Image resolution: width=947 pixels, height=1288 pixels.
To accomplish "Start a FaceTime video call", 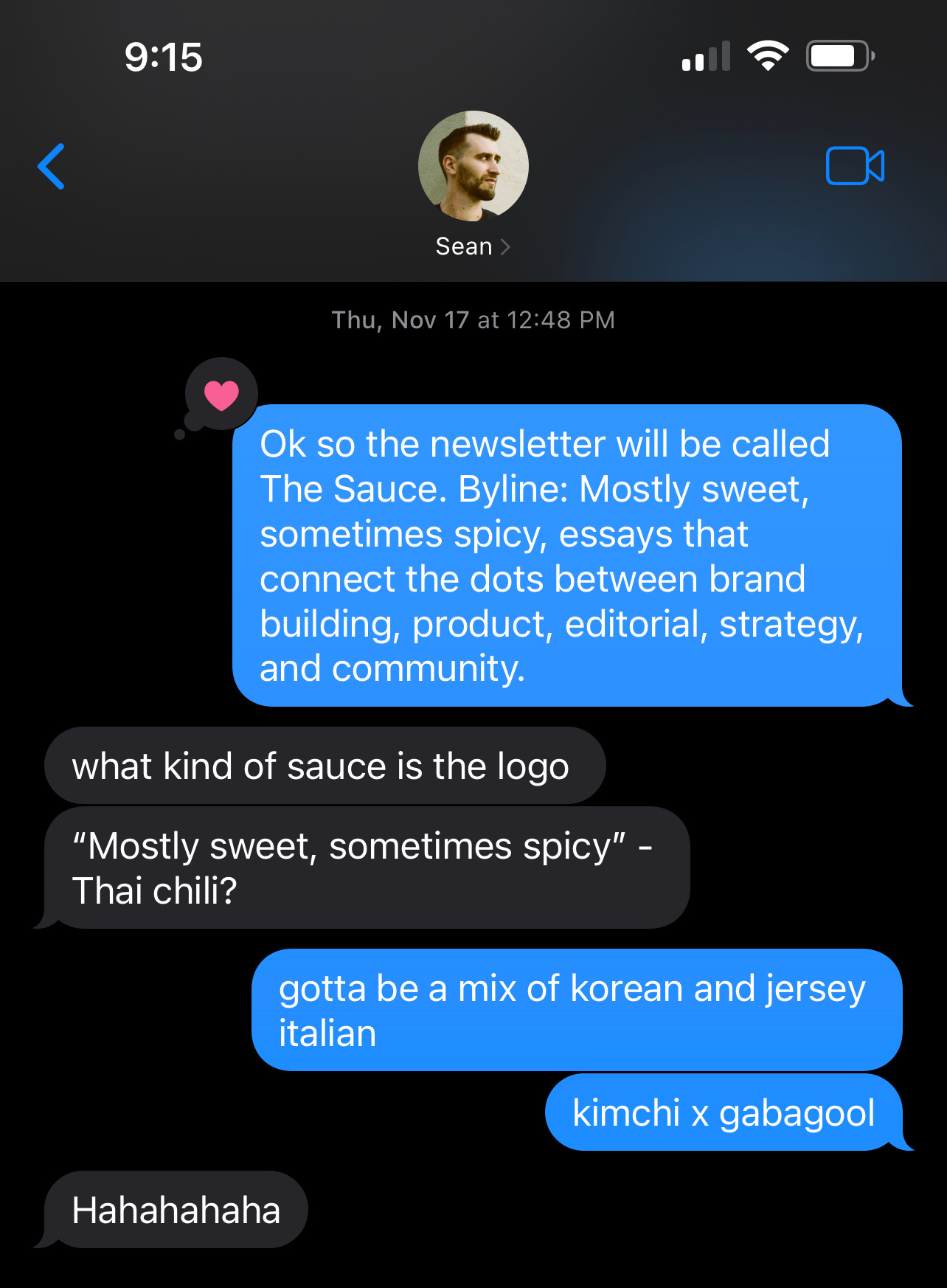I will [855, 166].
